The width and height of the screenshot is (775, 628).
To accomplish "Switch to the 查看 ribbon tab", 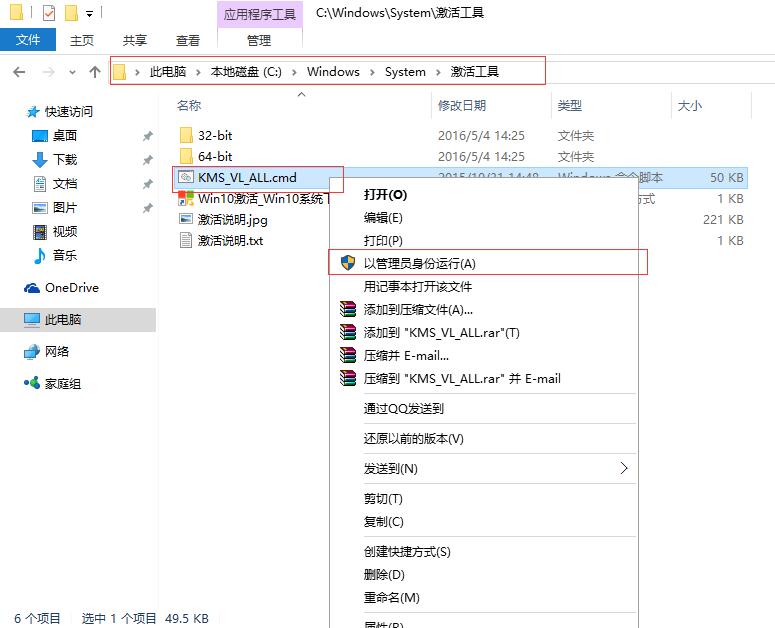I will click(188, 40).
